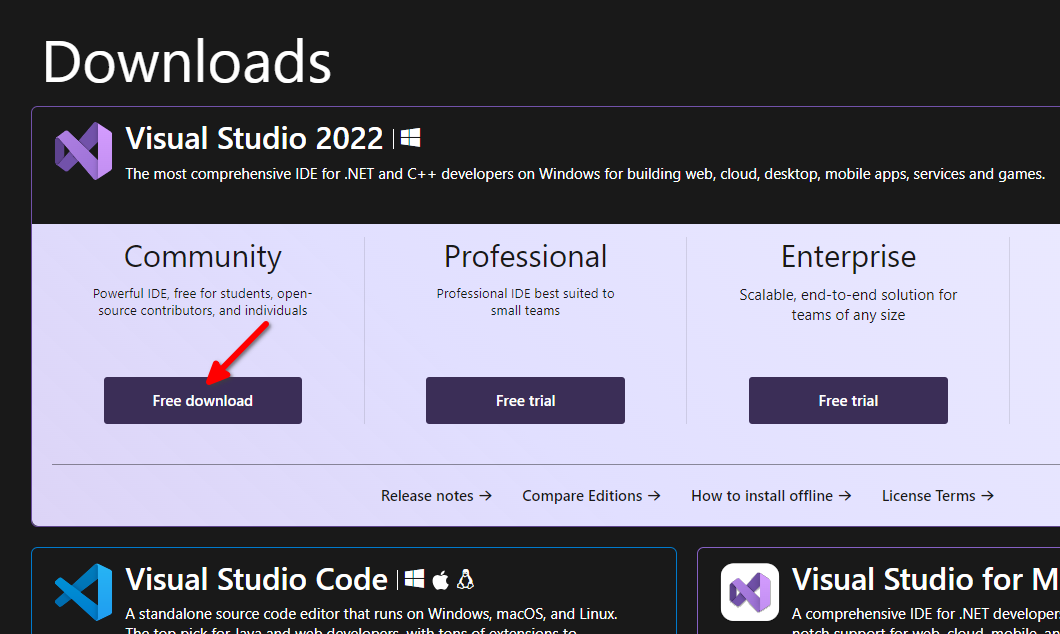Click the Visual Studio 2022 heading

tap(254, 139)
